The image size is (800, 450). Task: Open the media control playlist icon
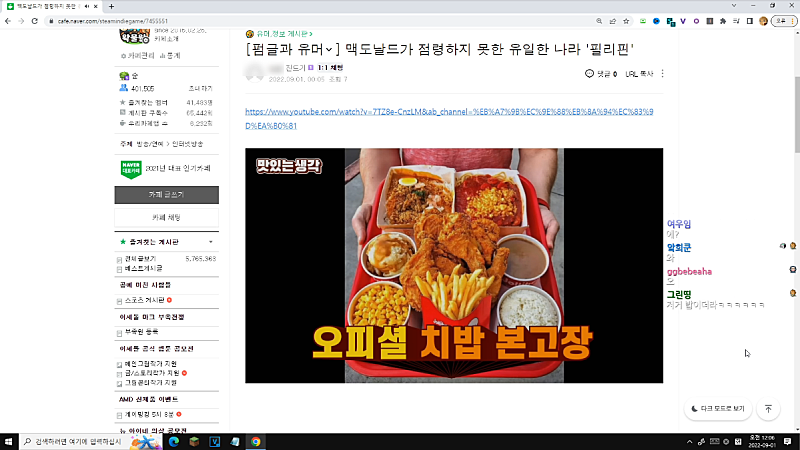736,21
